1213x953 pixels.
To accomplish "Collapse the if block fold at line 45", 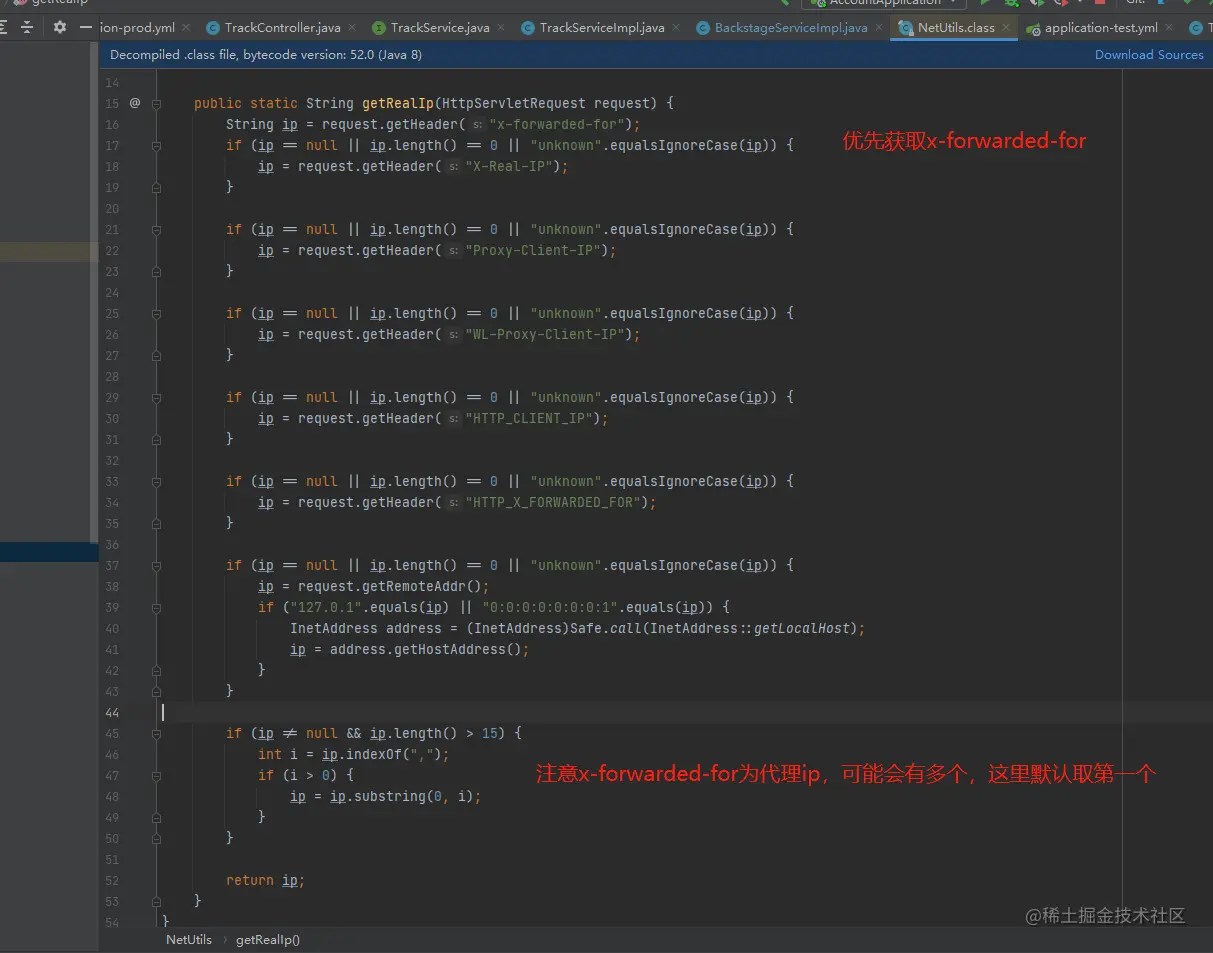I will tap(157, 733).
